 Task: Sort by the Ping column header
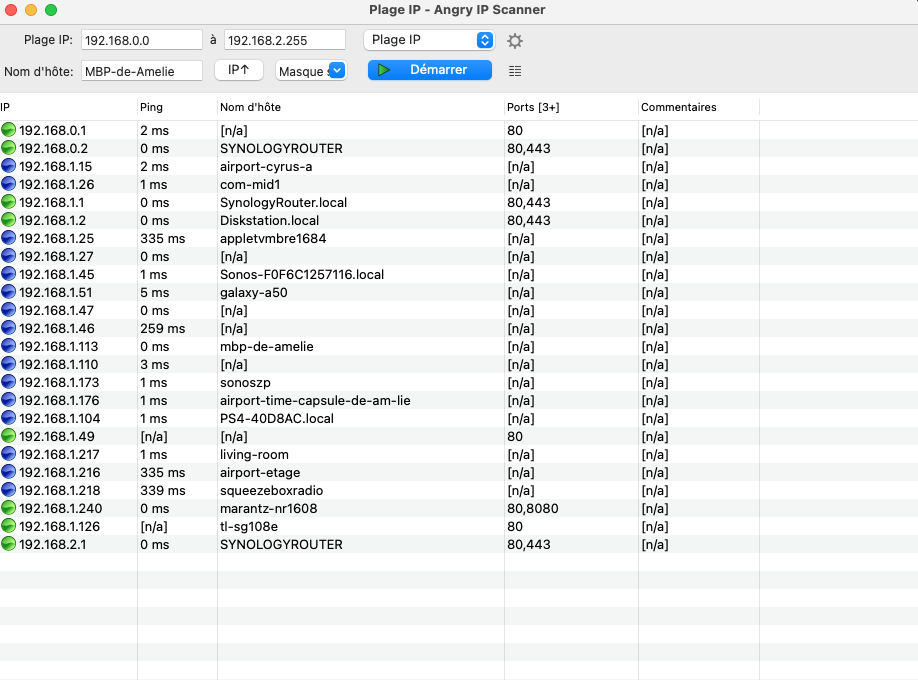coord(177,107)
